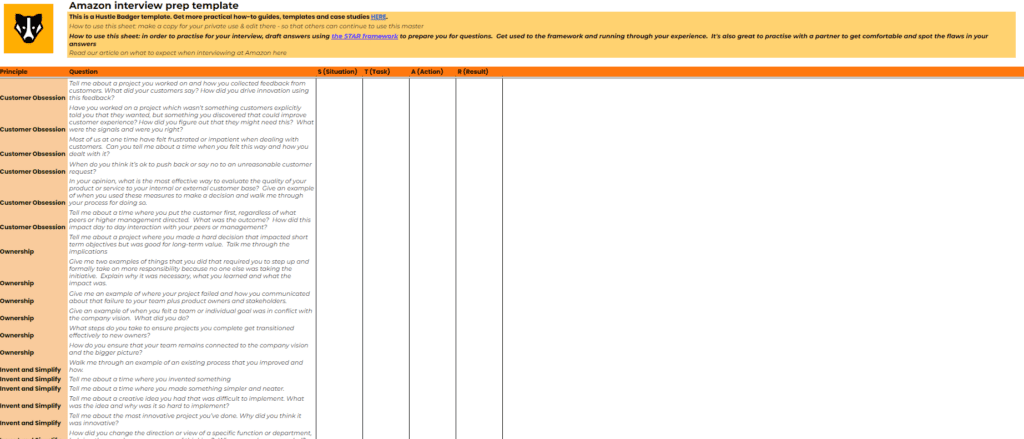This screenshot has width=1024, height=439.
Task: Click the A (Action) column header
Action: tap(427, 72)
